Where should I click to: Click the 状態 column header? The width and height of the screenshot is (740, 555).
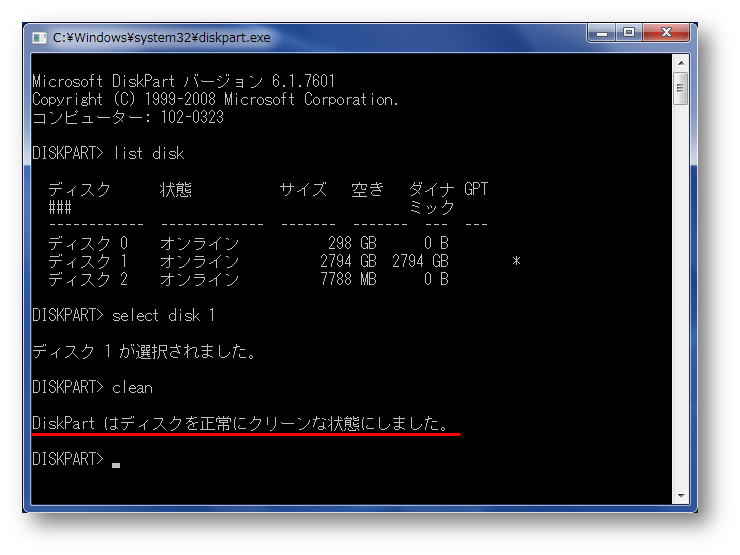coord(176,190)
